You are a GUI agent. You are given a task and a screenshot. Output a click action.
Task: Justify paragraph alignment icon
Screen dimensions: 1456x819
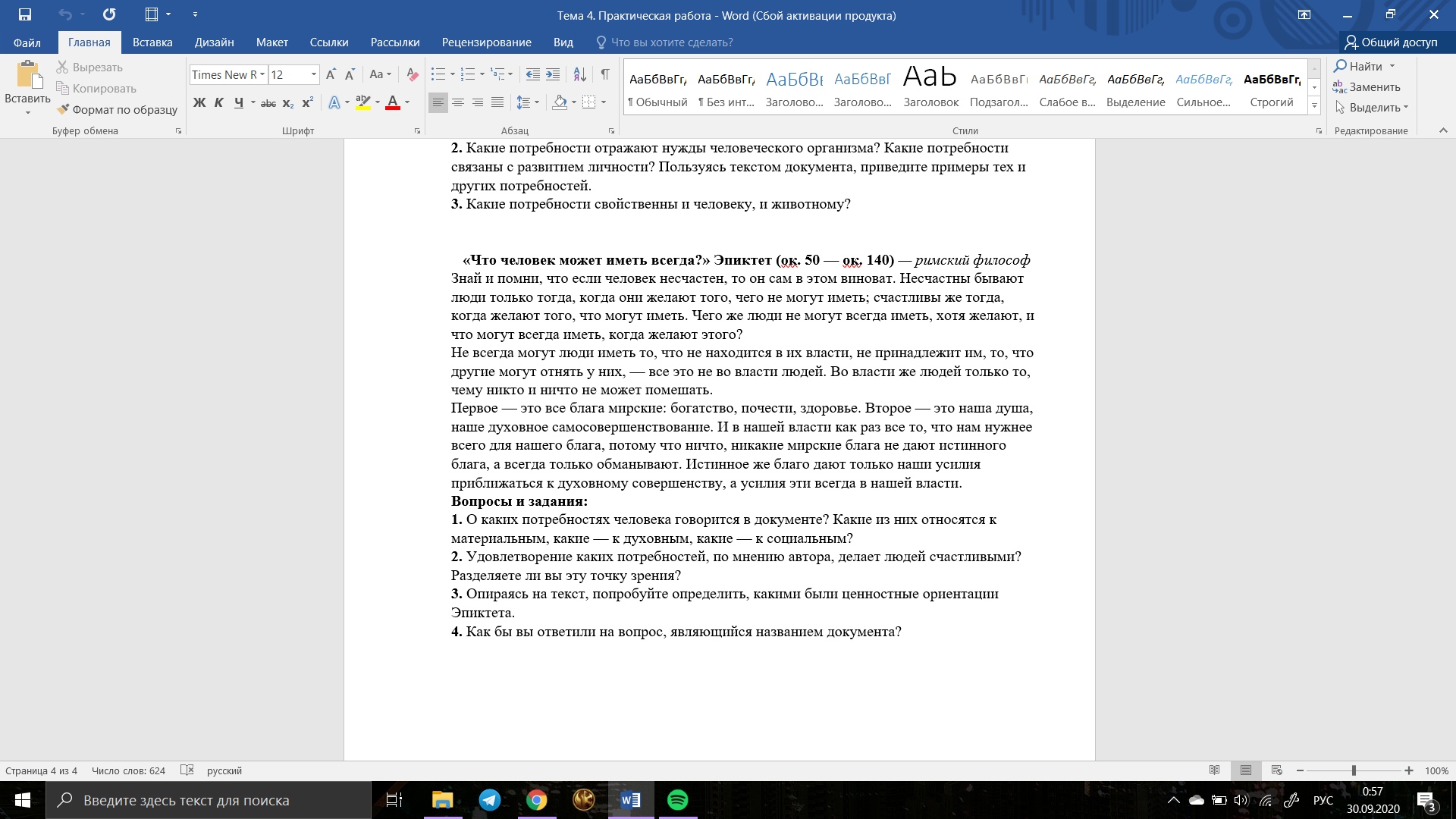(x=497, y=102)
